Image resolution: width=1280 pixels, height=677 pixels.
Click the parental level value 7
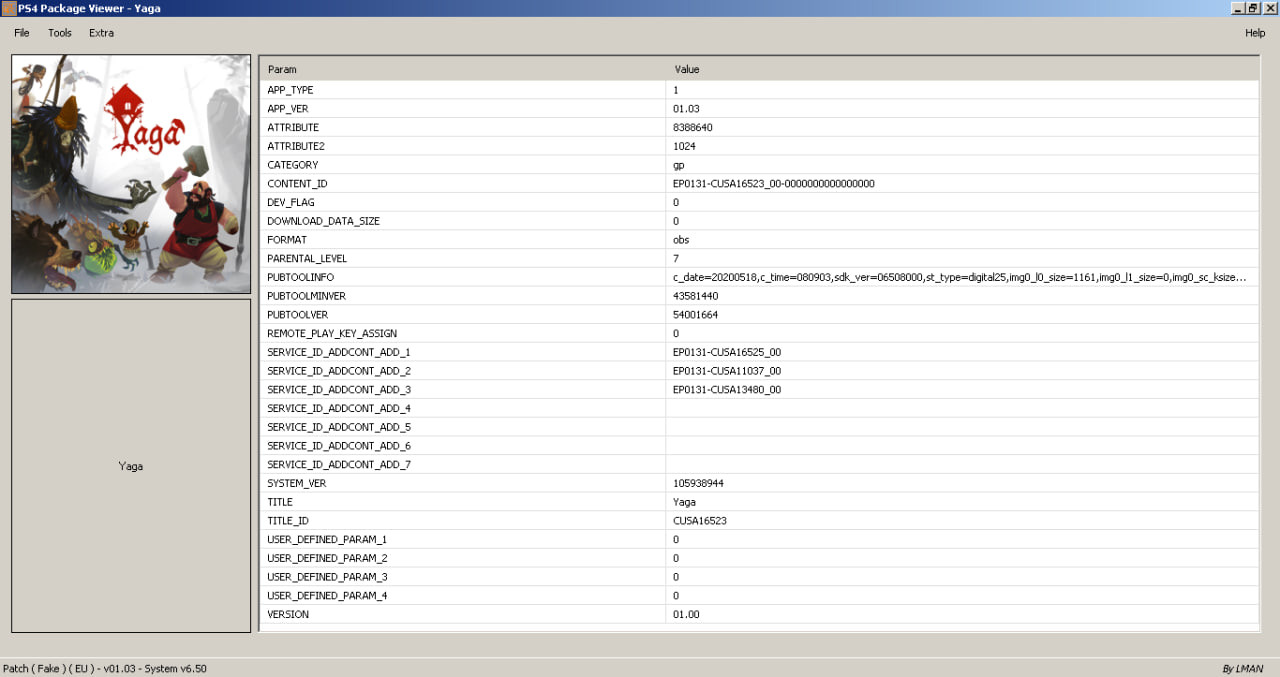[x=676, y=259]
